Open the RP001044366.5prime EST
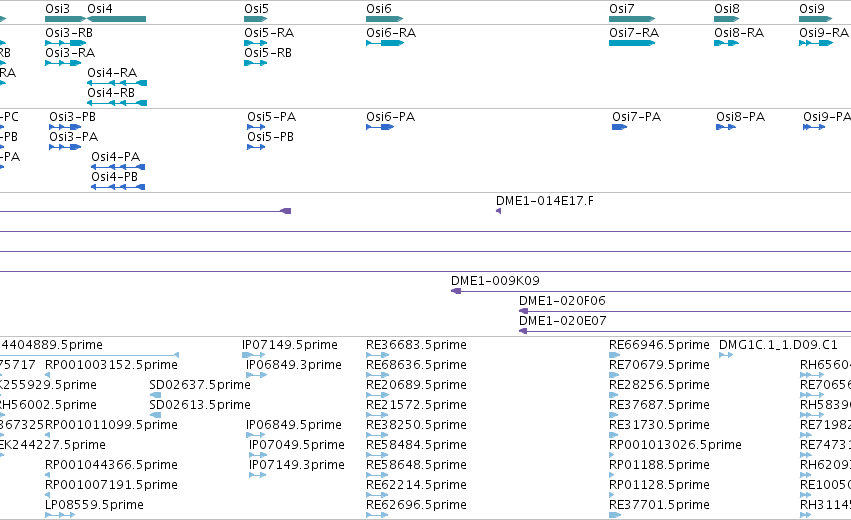Image resolution: width=851 pixels, height=520 pixels. pos(48,475)
